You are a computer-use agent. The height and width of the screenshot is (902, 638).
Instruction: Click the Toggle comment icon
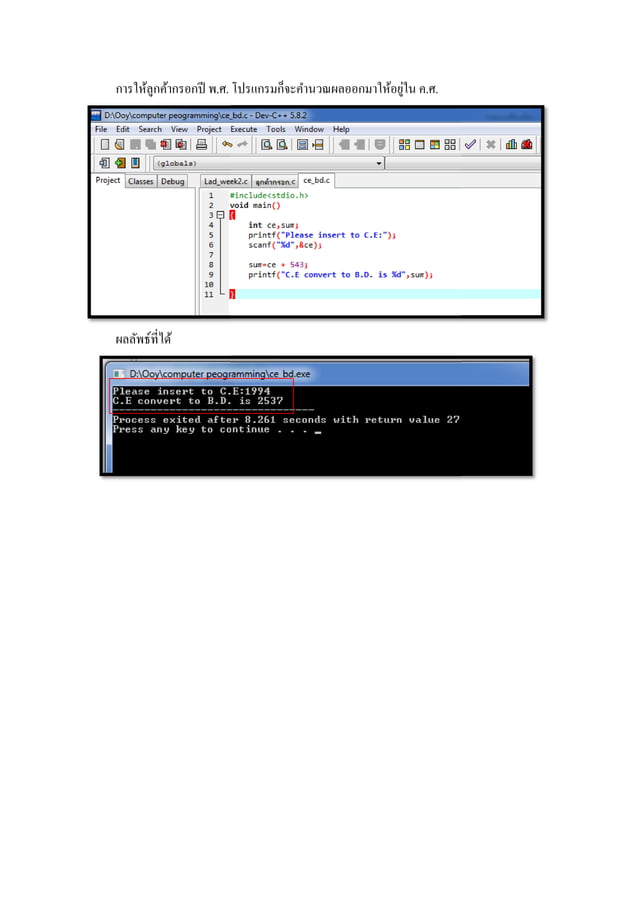click(x=380, y=144)
